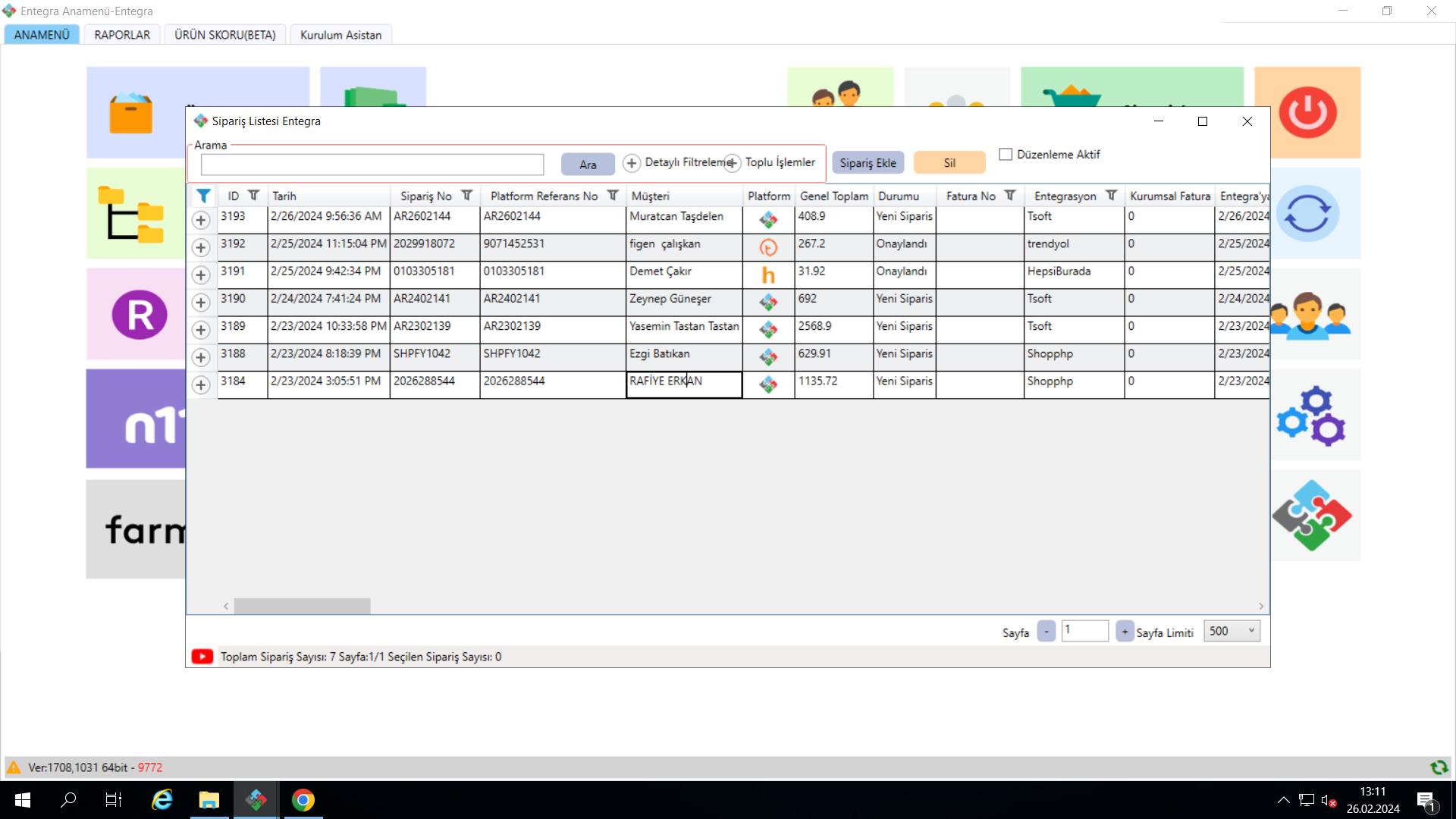1456x819 pixels.
Task: Open the Kurulum Asistan tab
Action: pos(340,35)
